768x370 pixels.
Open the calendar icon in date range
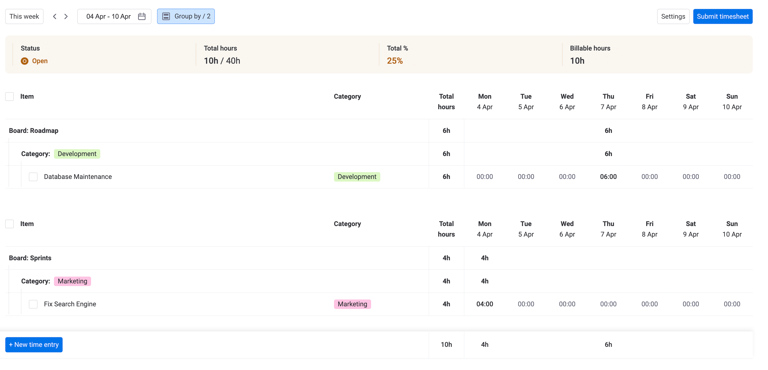tap(142, 17)
